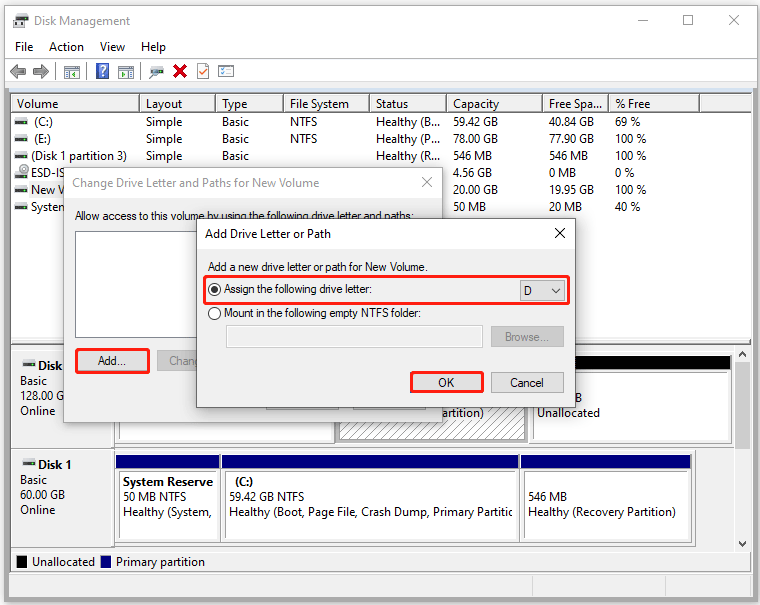The height and width of the screenshot is (605, 760).
Task: Click the NTFS folder path input field
Action: coord(354,336)
